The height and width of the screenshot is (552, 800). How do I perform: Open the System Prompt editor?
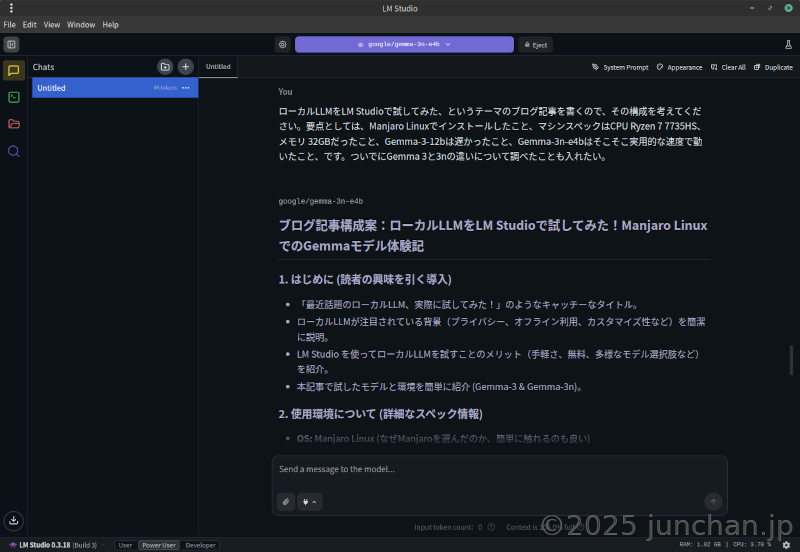click(620, 67)
